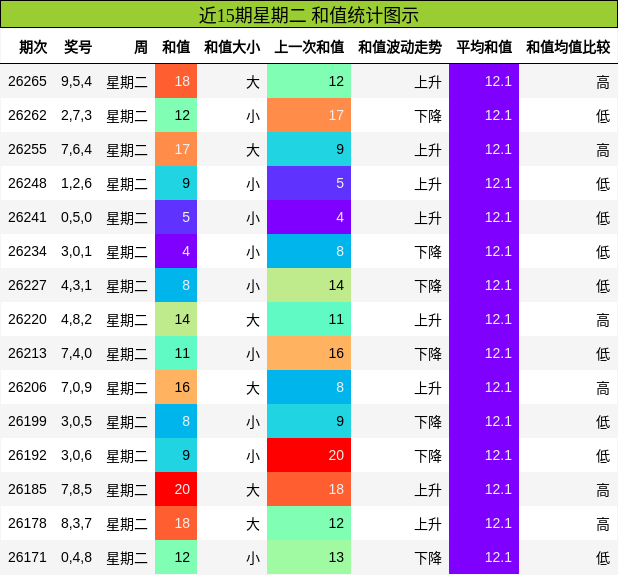Click the 上一次和值 cell 14 in row 26227
The height and width of the screenshot is (575, 618).
(x=309, y=285)
